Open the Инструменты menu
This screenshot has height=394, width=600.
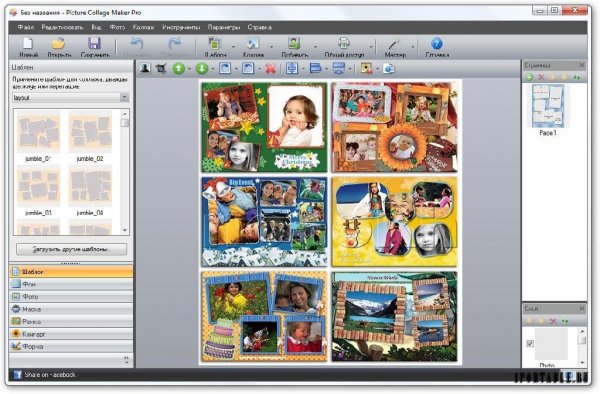[x=181, y=27]
